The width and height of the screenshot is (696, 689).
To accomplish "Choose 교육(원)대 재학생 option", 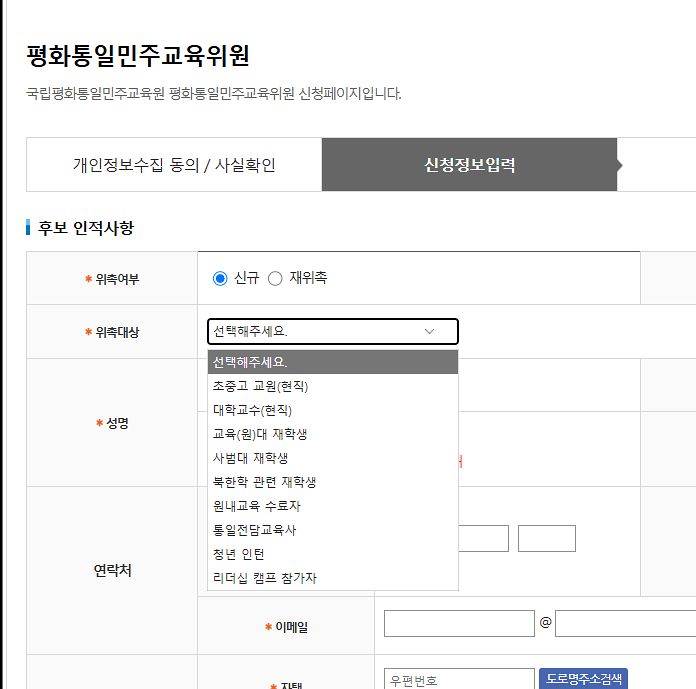I will 332,434.
